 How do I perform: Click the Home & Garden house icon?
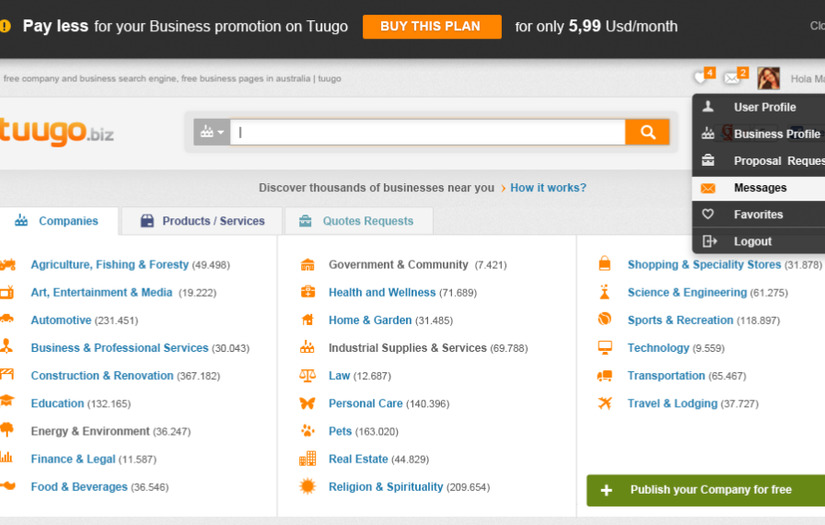(307, 319)
